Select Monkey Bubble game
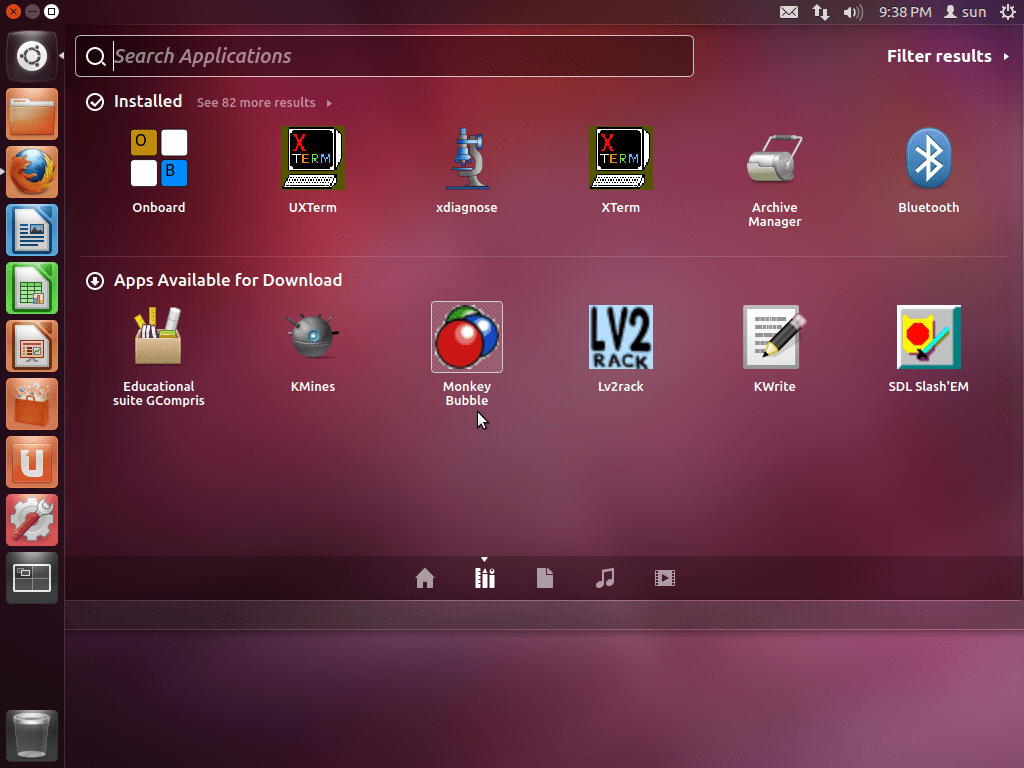 [x=467, y=337]
